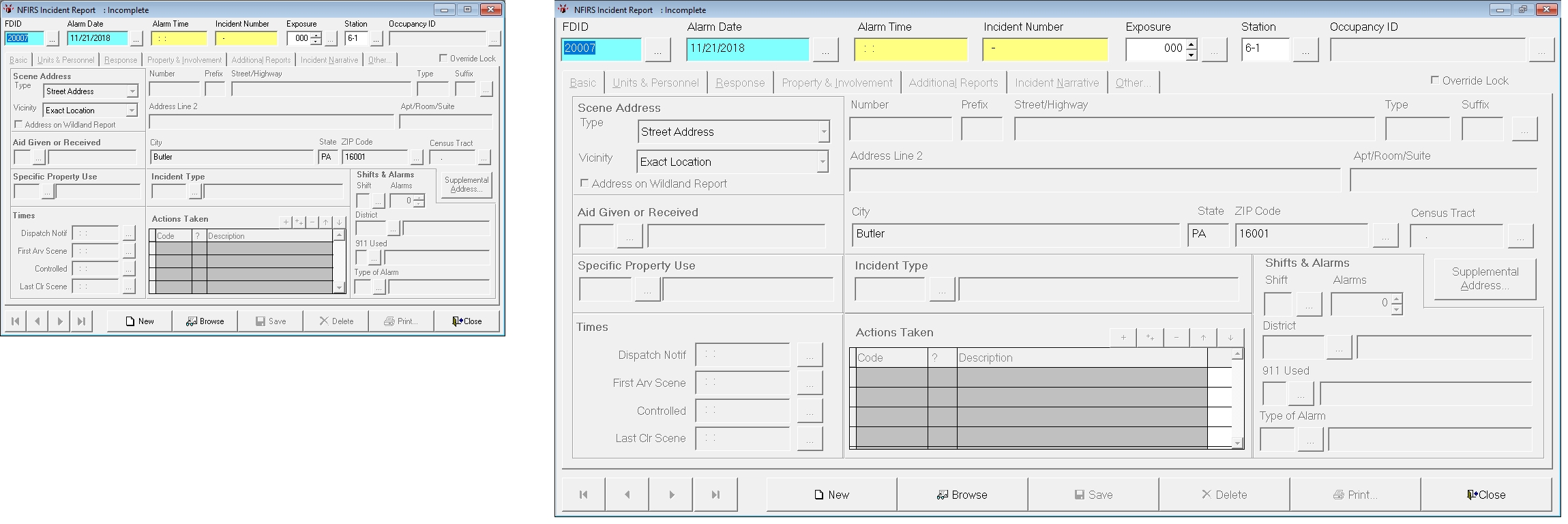Viewport: 1568px width, 524px height.
Task: Open Station lookup button in smaller window
Action: click(376, 39)
